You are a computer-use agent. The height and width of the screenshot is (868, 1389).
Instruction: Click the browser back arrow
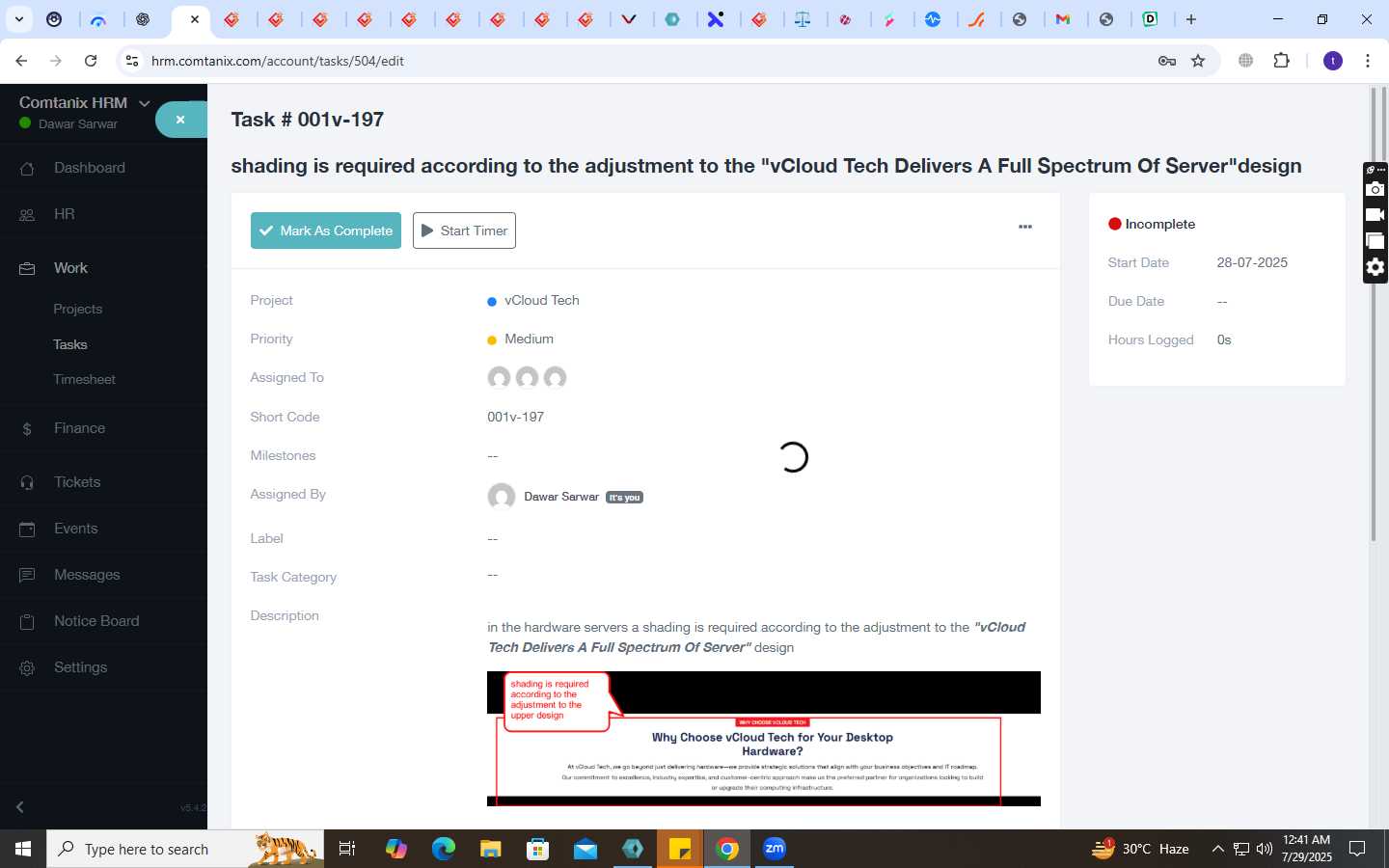point(21,61)
